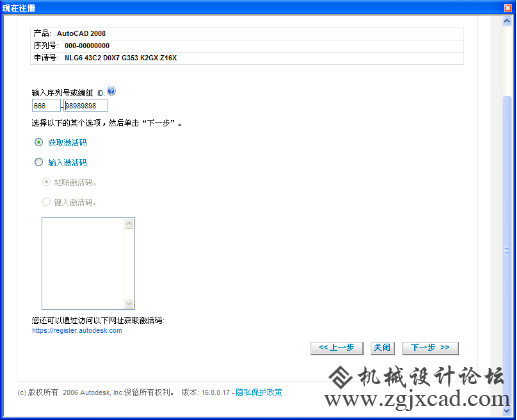Image resolution: width=517 pixels, height=420 pixels.
Task: Click the second serial number field 98989898
Action: click(86, 106)
